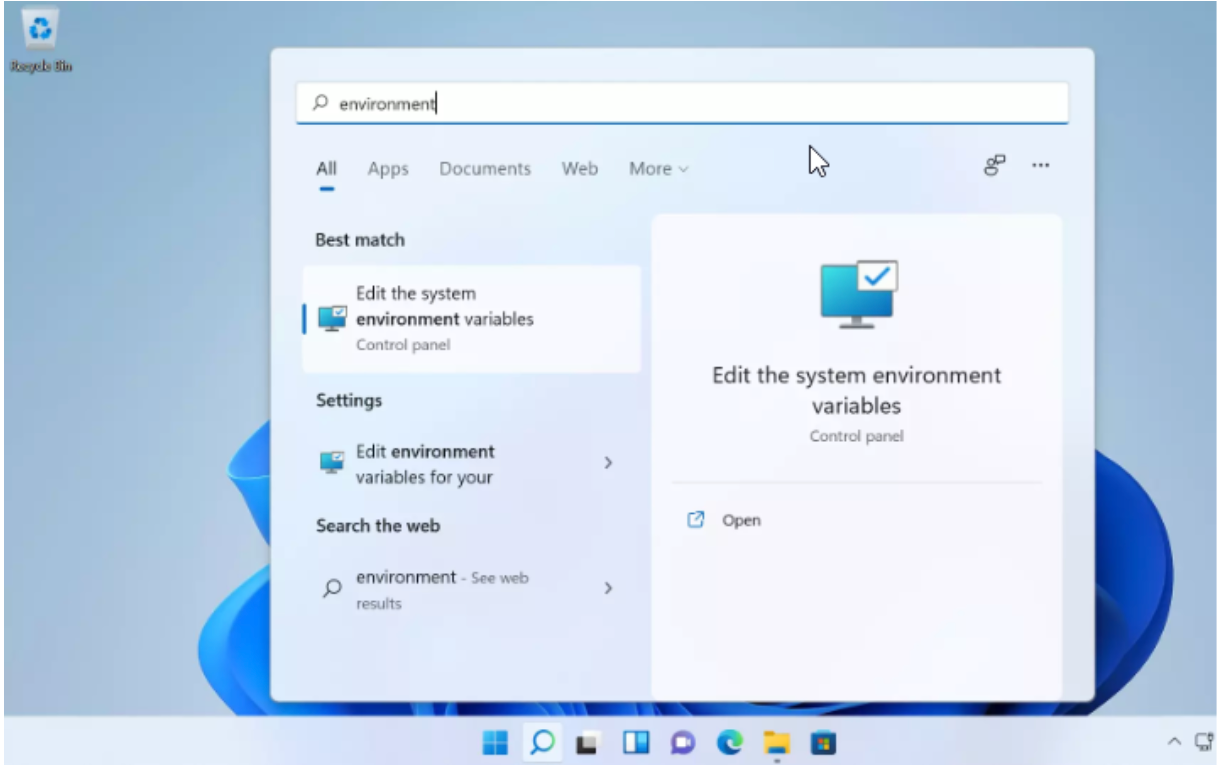Expand arrow for Edit environment variables setting

coord(608,463)
